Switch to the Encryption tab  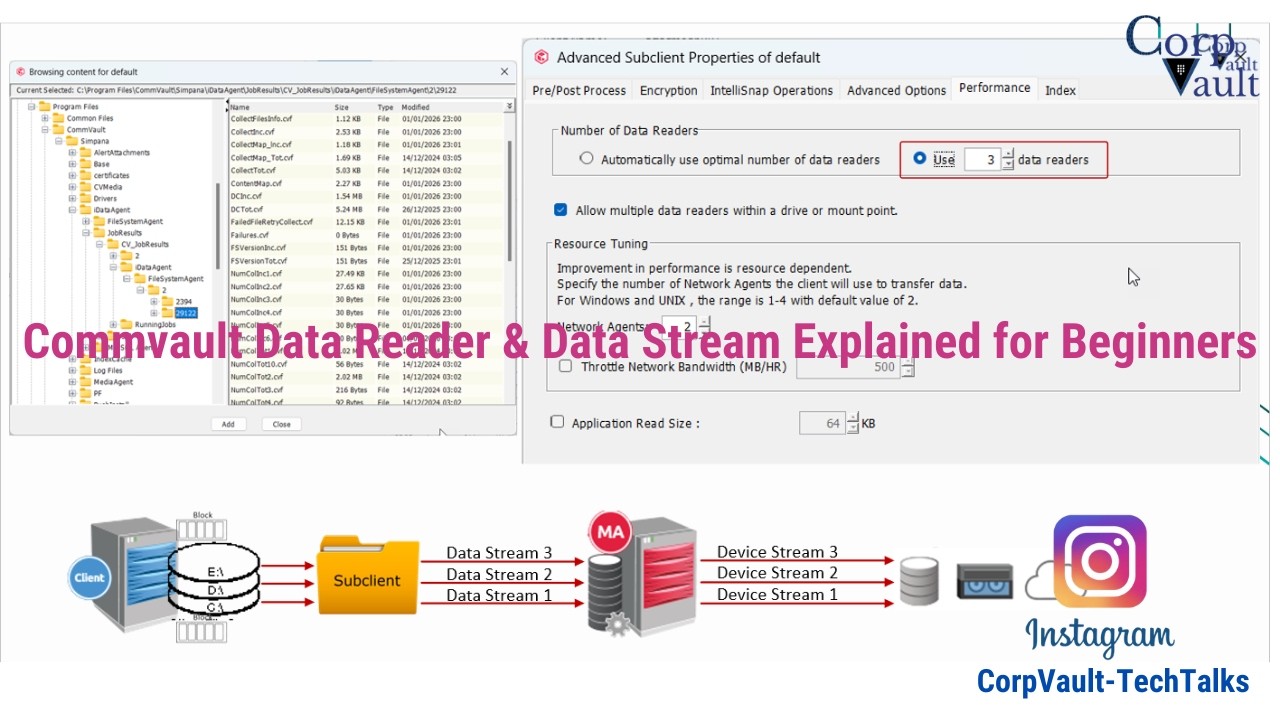[x=668, y=90]
